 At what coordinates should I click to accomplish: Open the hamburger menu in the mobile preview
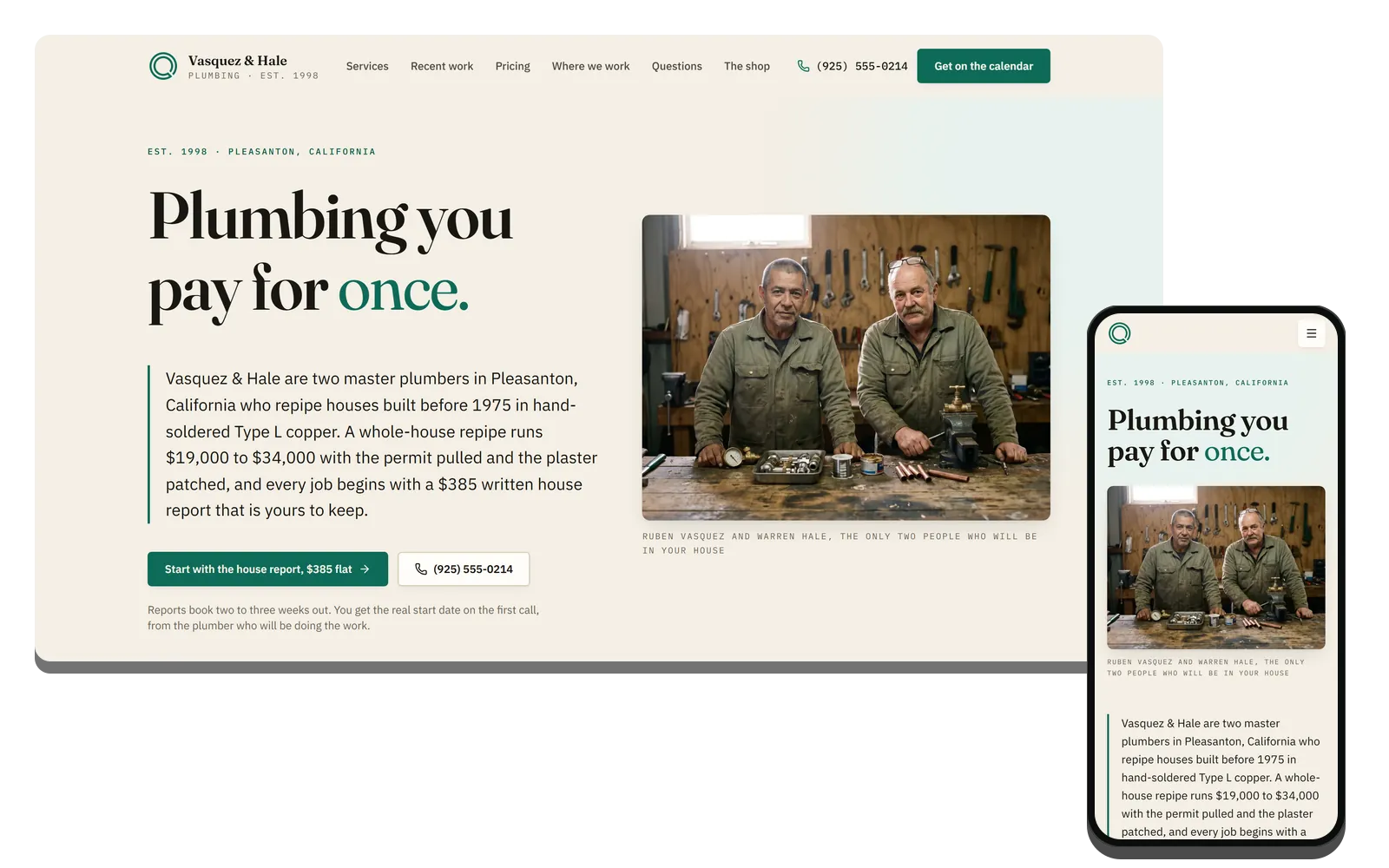pyautogui.click(x=1311, y=333)
